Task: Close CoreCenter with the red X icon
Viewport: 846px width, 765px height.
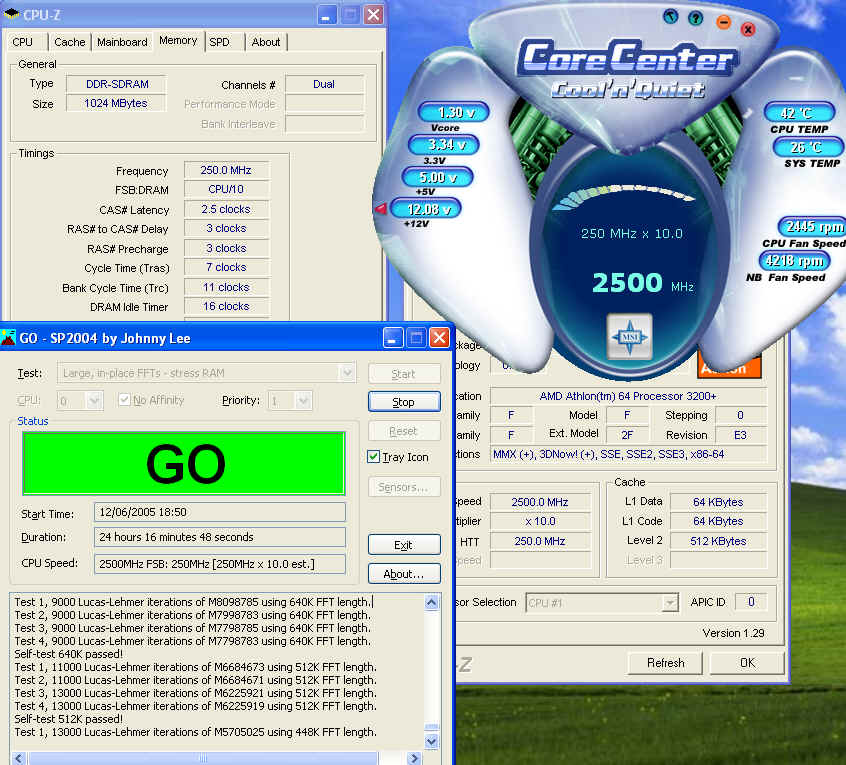Action: [x=748, y=30]
